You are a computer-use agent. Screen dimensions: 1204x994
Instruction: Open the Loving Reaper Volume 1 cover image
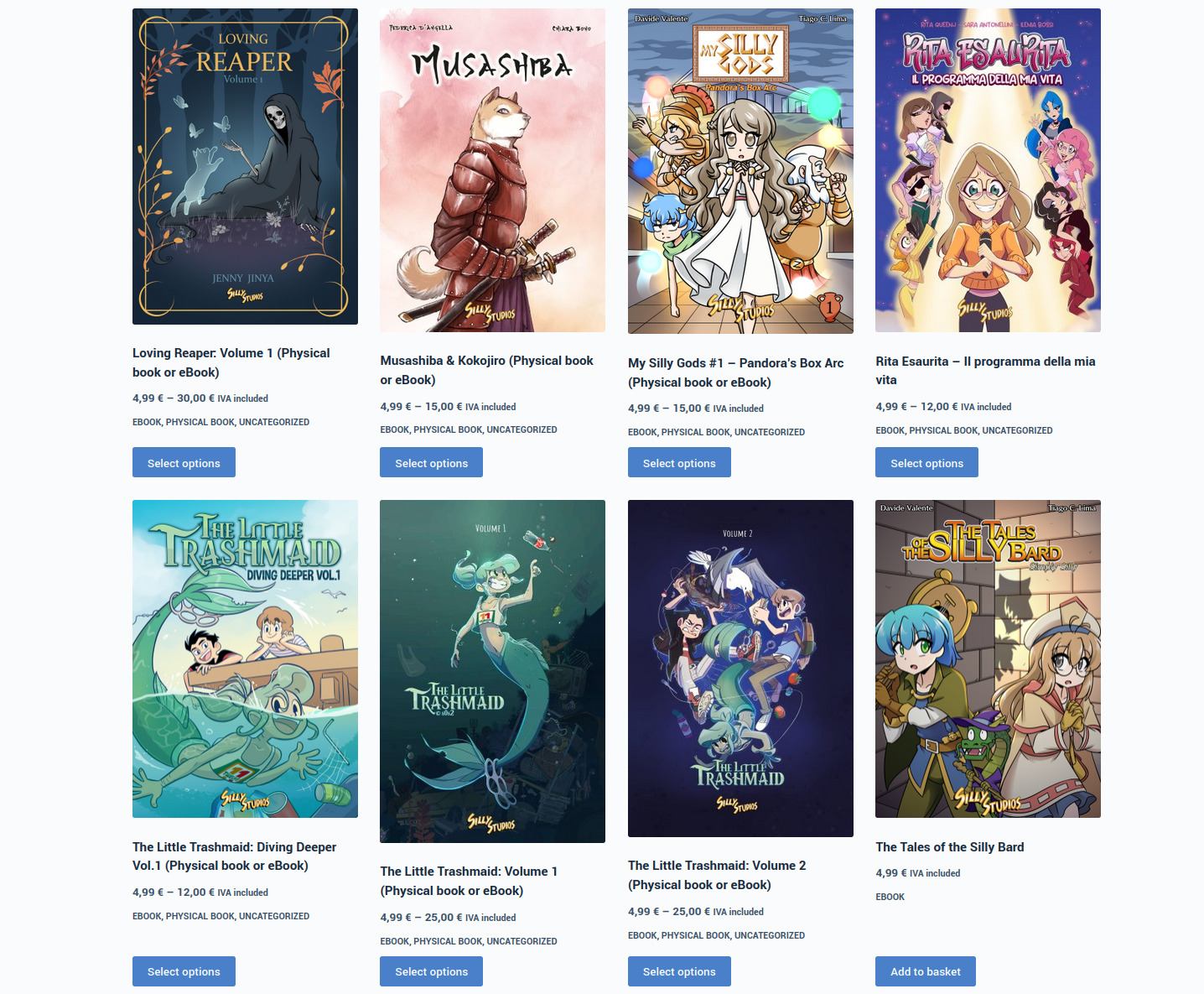(x=245, y=166)
